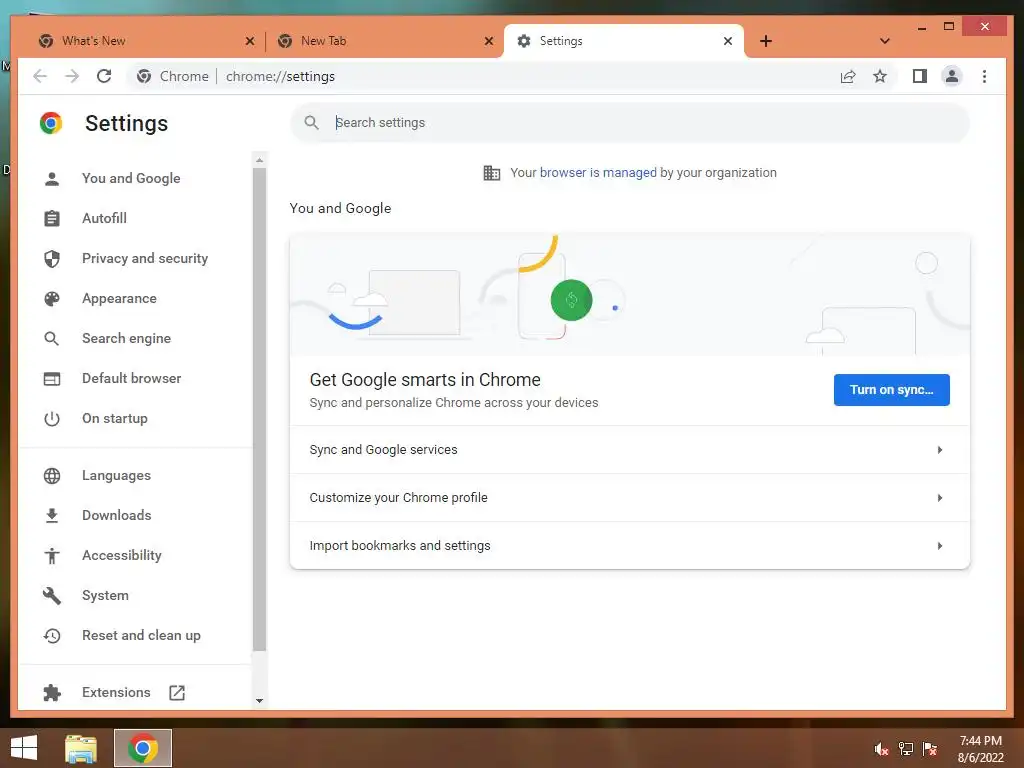This screenshot has height=768, width=1024.
Task: Click the organization building icon
Action: (x=492, y=173)
